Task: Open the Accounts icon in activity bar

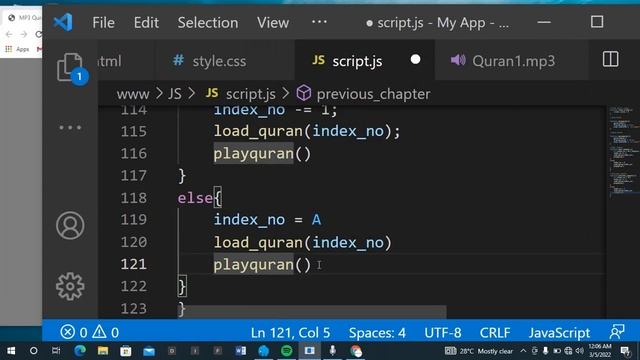Action: (x=70, y=225)
